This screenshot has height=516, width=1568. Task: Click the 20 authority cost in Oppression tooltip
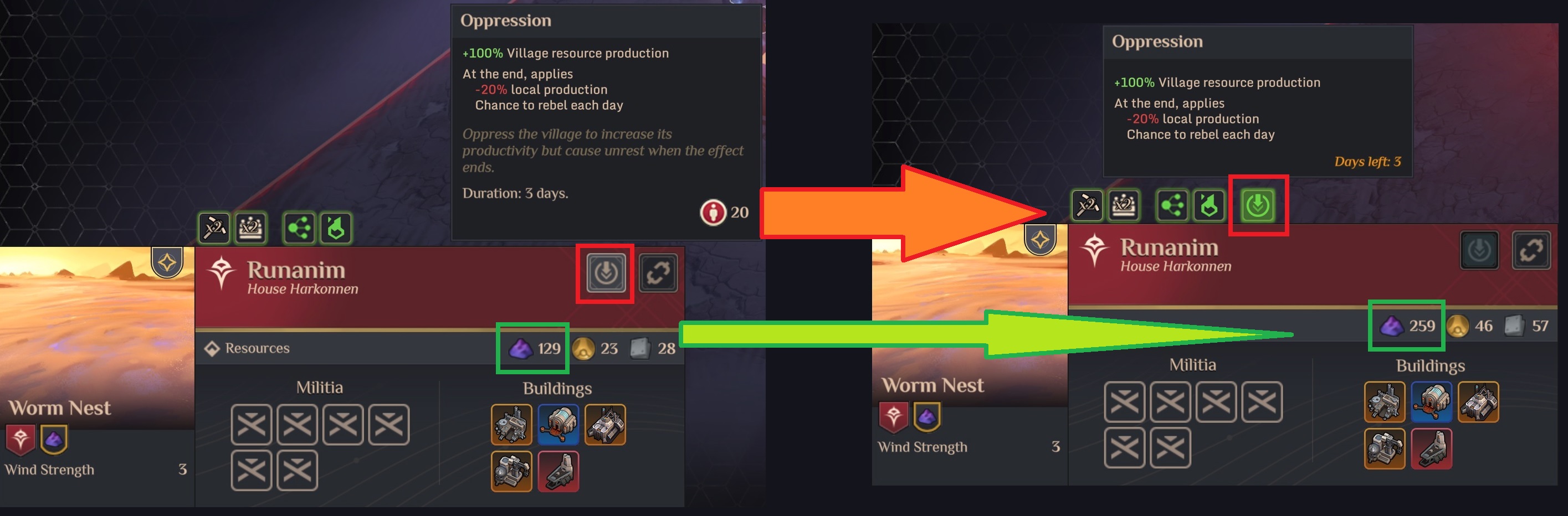[739, 213]
